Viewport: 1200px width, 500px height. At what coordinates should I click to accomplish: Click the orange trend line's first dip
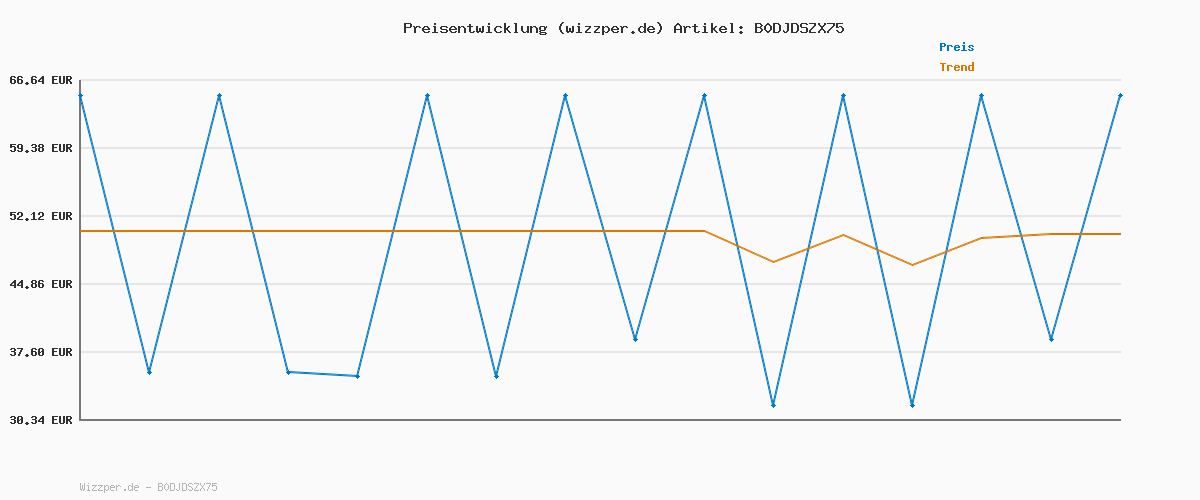click(x=773, y=262)
